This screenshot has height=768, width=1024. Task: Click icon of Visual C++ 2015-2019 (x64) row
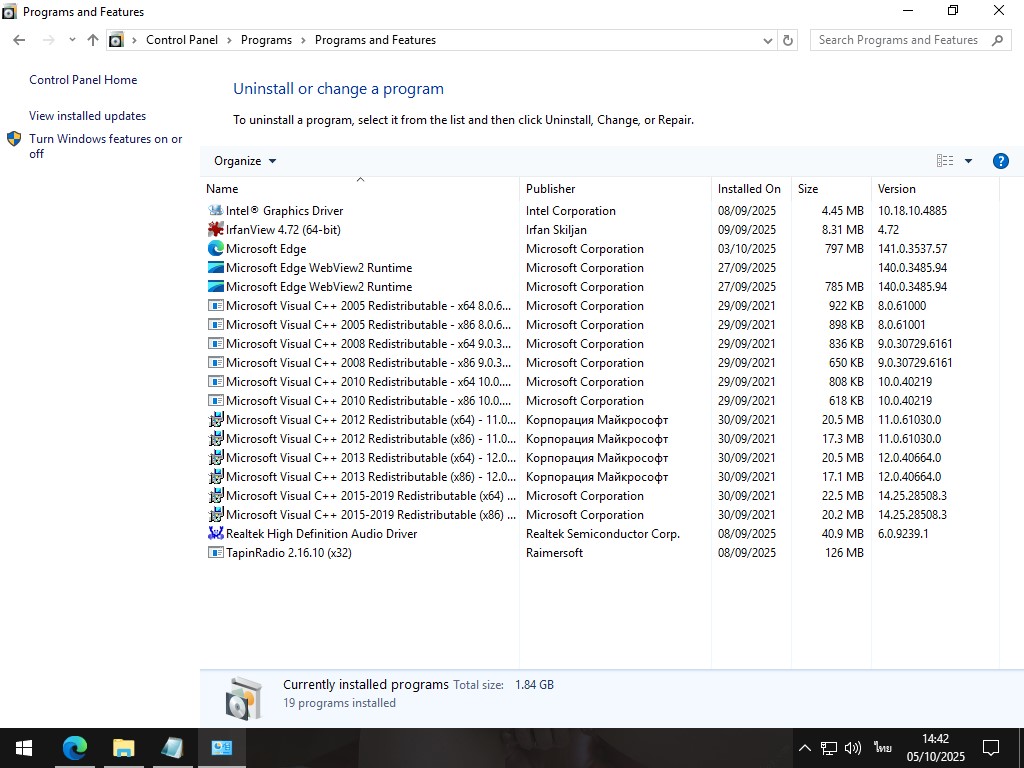[x=216, y=495]
